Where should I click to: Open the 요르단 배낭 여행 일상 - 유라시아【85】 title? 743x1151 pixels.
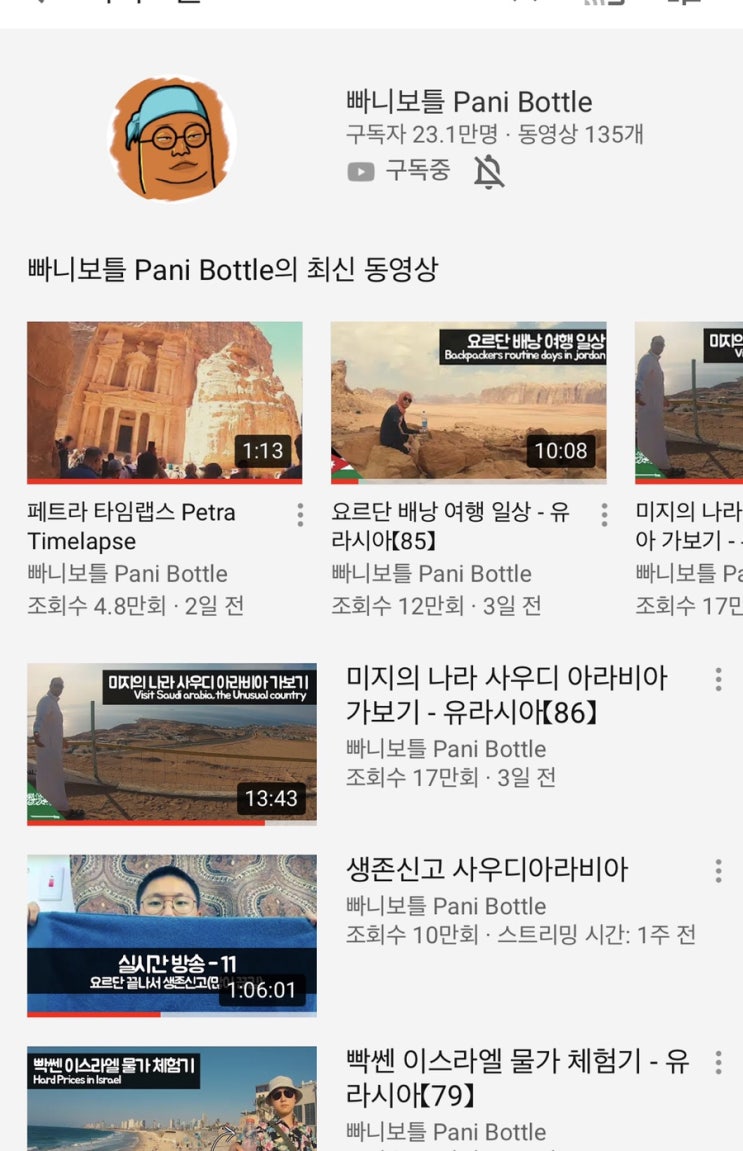[450, 526]
